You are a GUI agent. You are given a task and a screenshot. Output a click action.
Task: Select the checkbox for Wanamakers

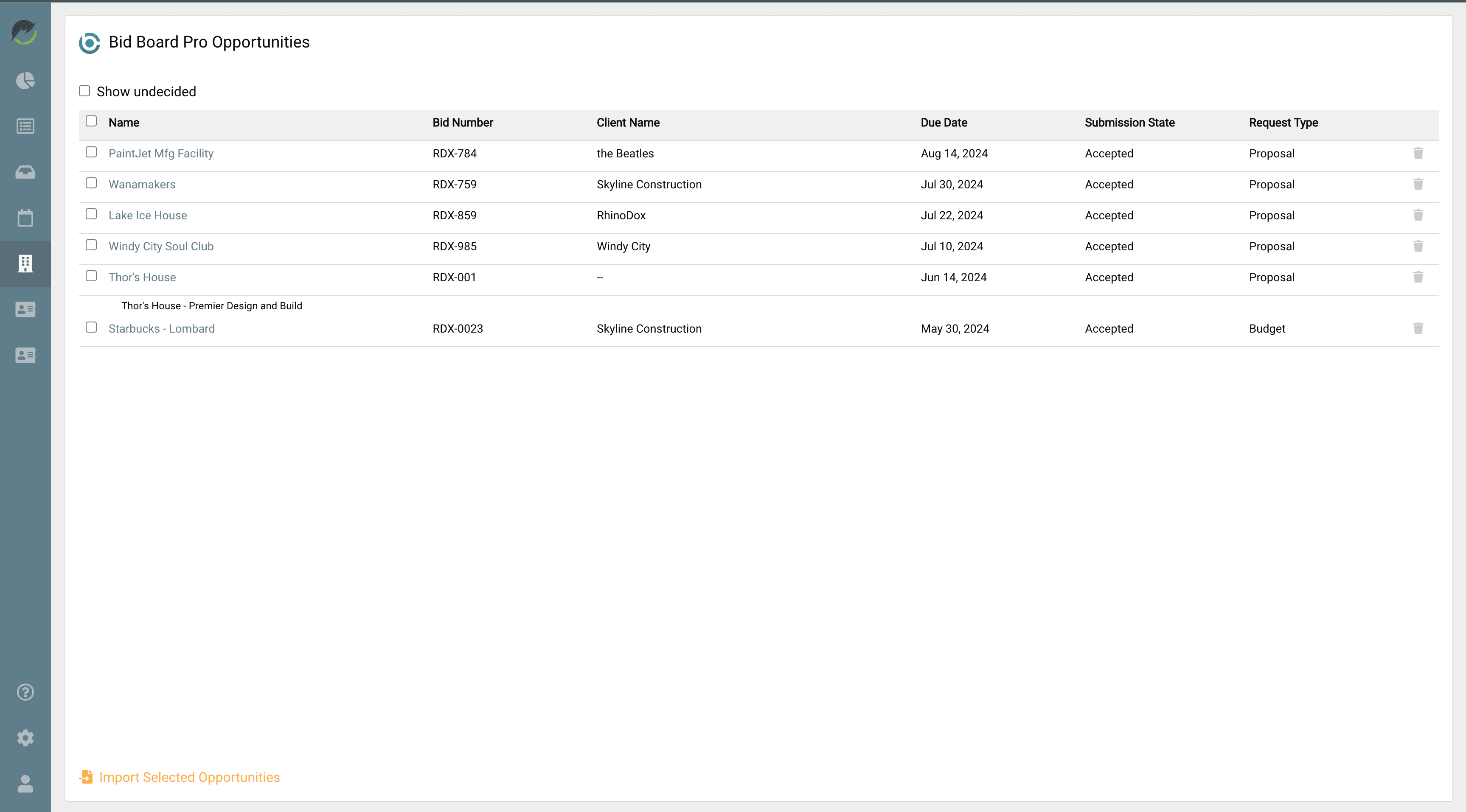click(92, 183)
